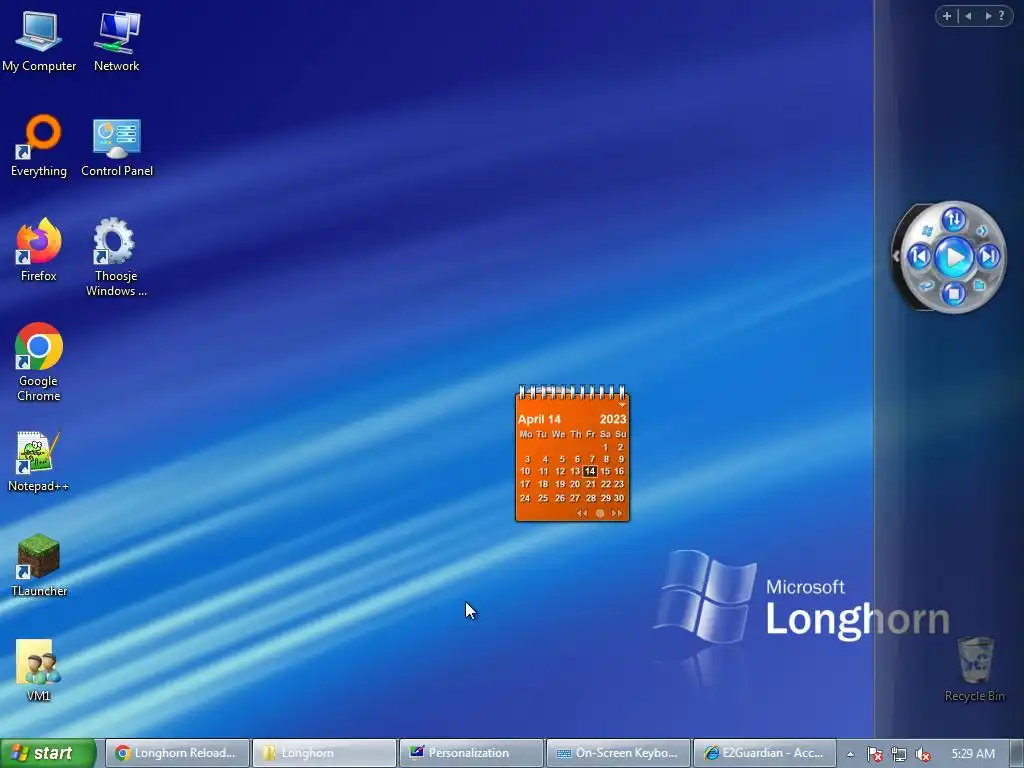Click the up-down arrows button on the player gadget
The image size is (1024, 768).
click(x=953, y=219)
